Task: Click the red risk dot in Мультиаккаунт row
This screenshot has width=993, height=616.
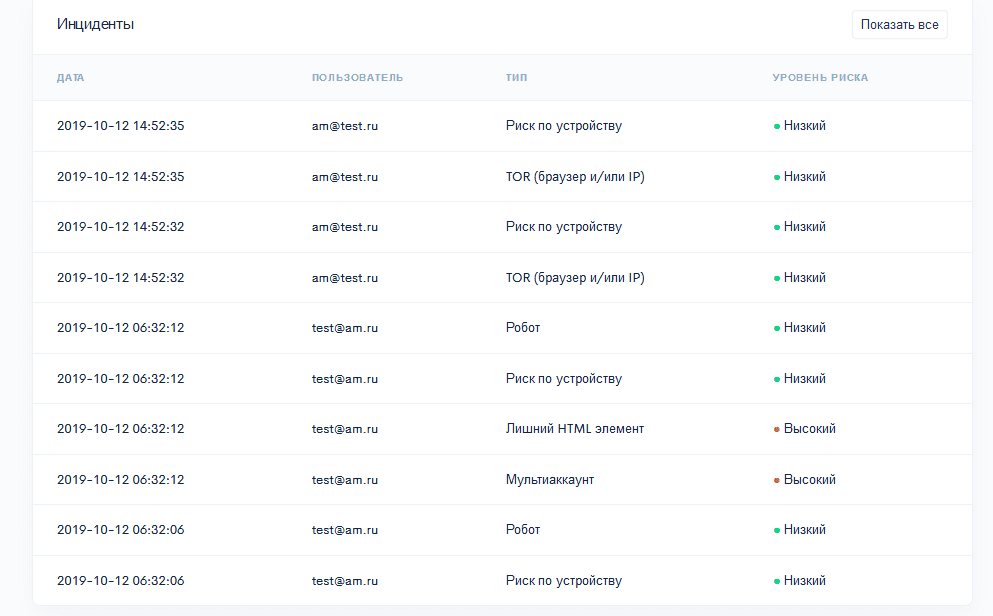Action: (777, 480)
